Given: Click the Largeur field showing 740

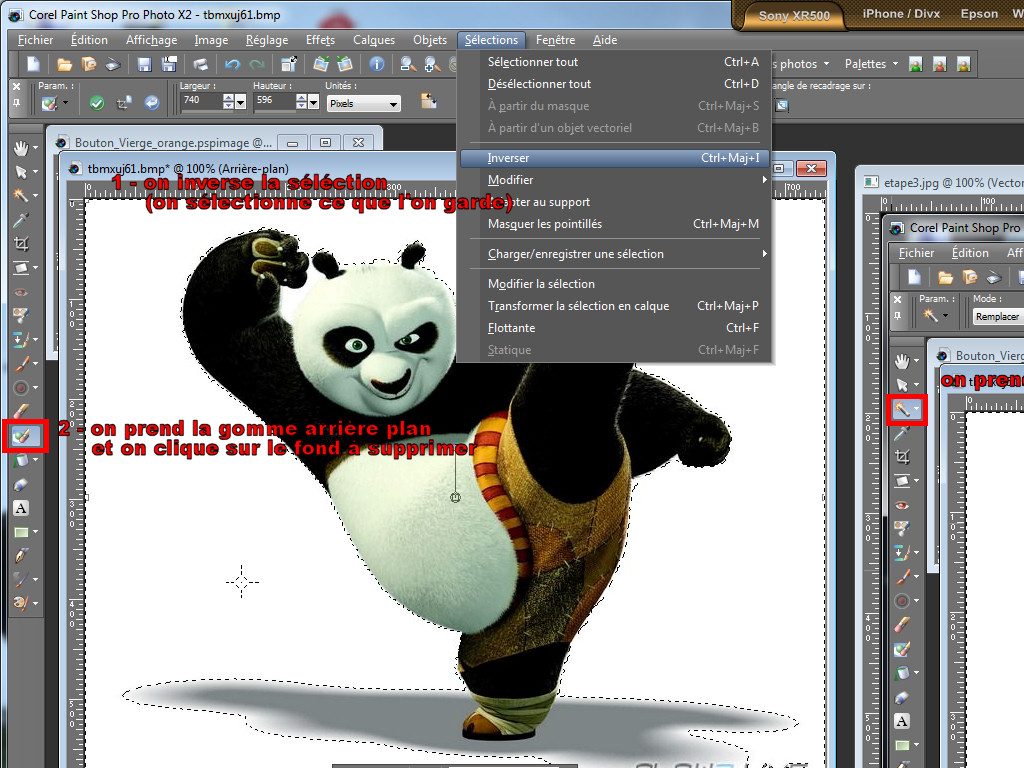Looking at the screenshot, I should pos(201,101).
